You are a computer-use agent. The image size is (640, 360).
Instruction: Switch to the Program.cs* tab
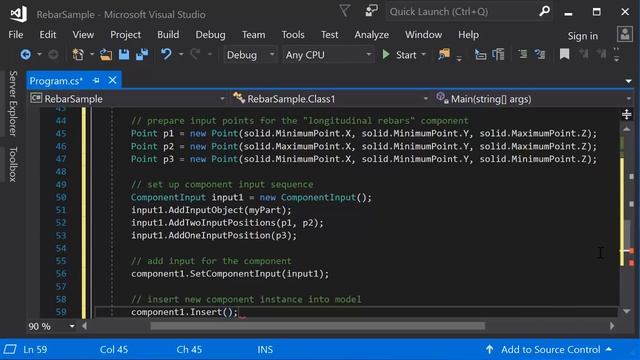[56, 81]
